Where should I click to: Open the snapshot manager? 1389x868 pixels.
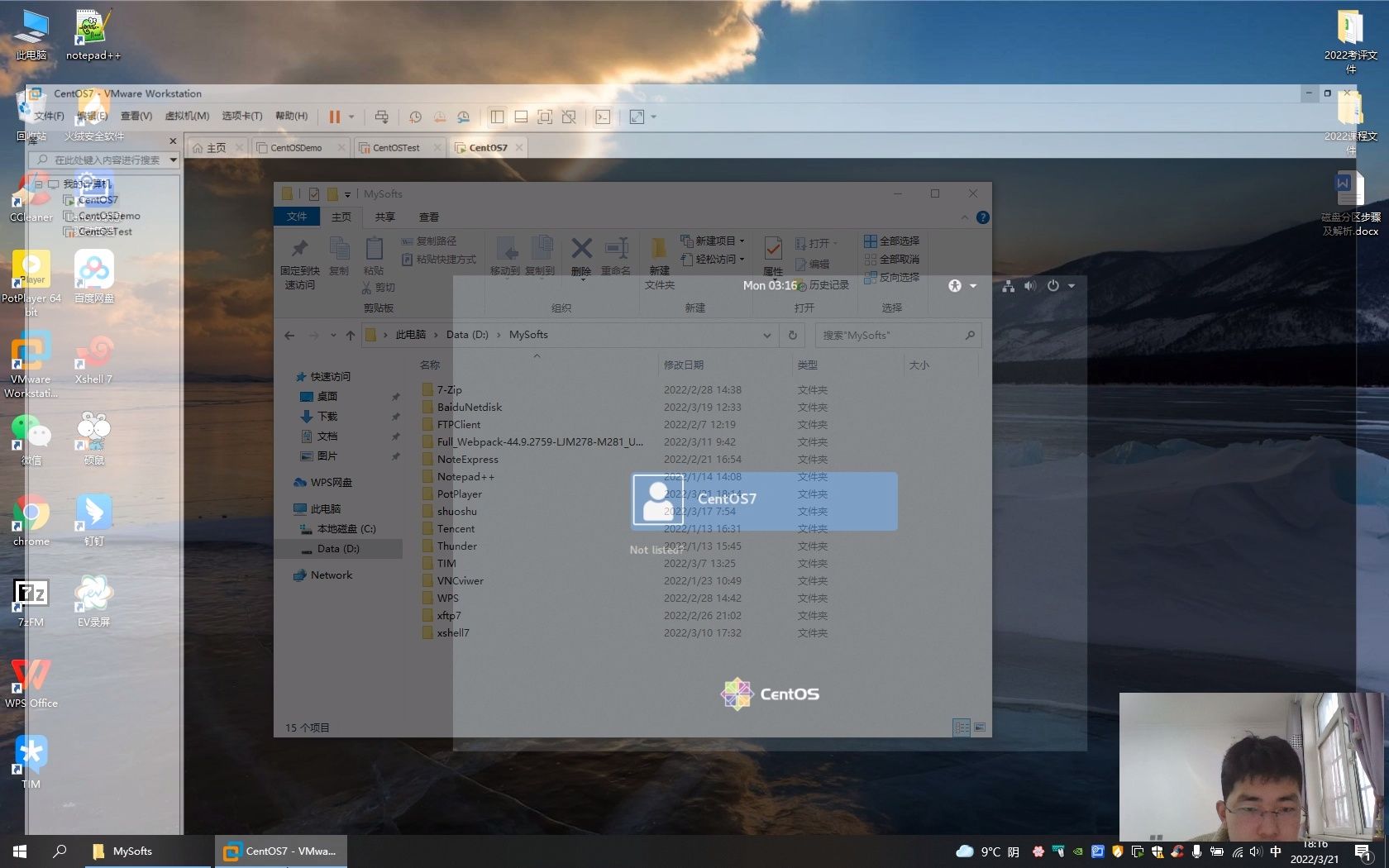coord(464,117)
